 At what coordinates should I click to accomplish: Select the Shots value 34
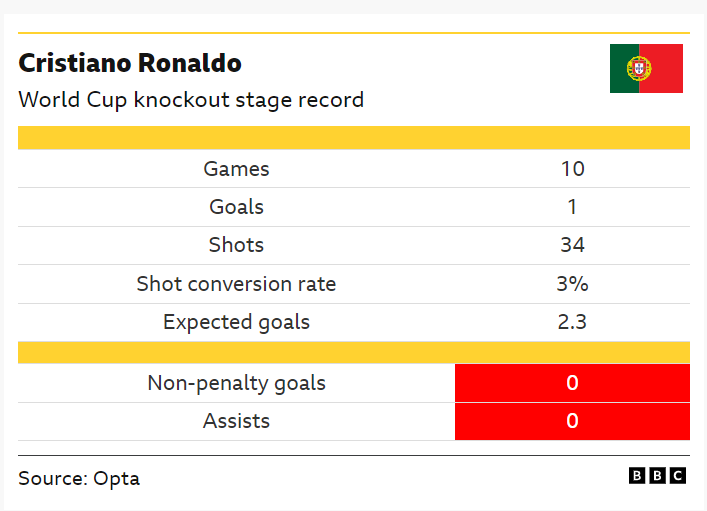click(x=573, y=245)
